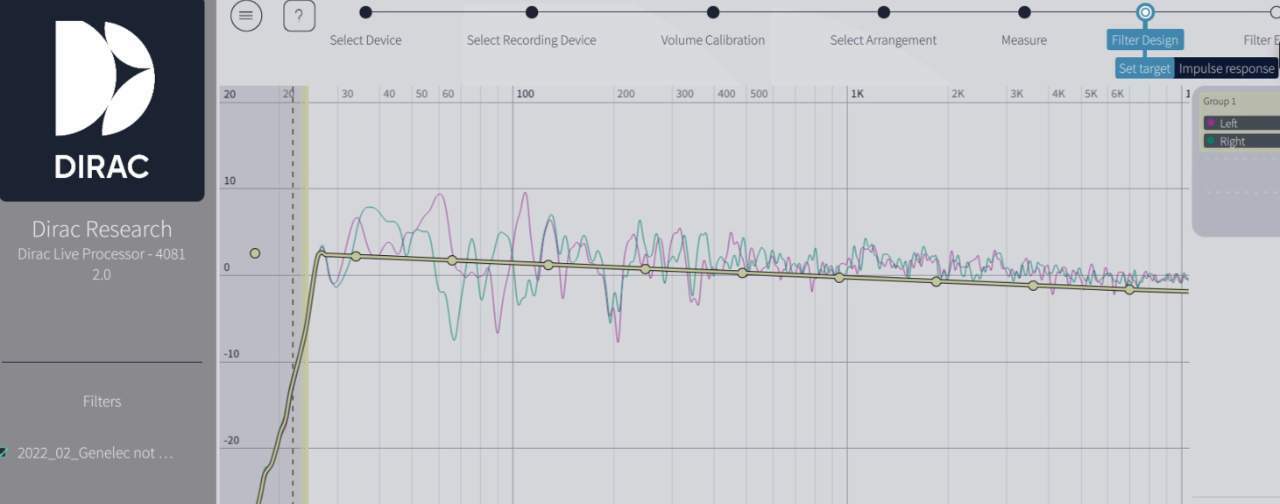The image size is (1280, 504).
Task: Toggle the checkbox beside 2022_02_Genelec filter
Action: pyautogui.click(x=4, y=453)
